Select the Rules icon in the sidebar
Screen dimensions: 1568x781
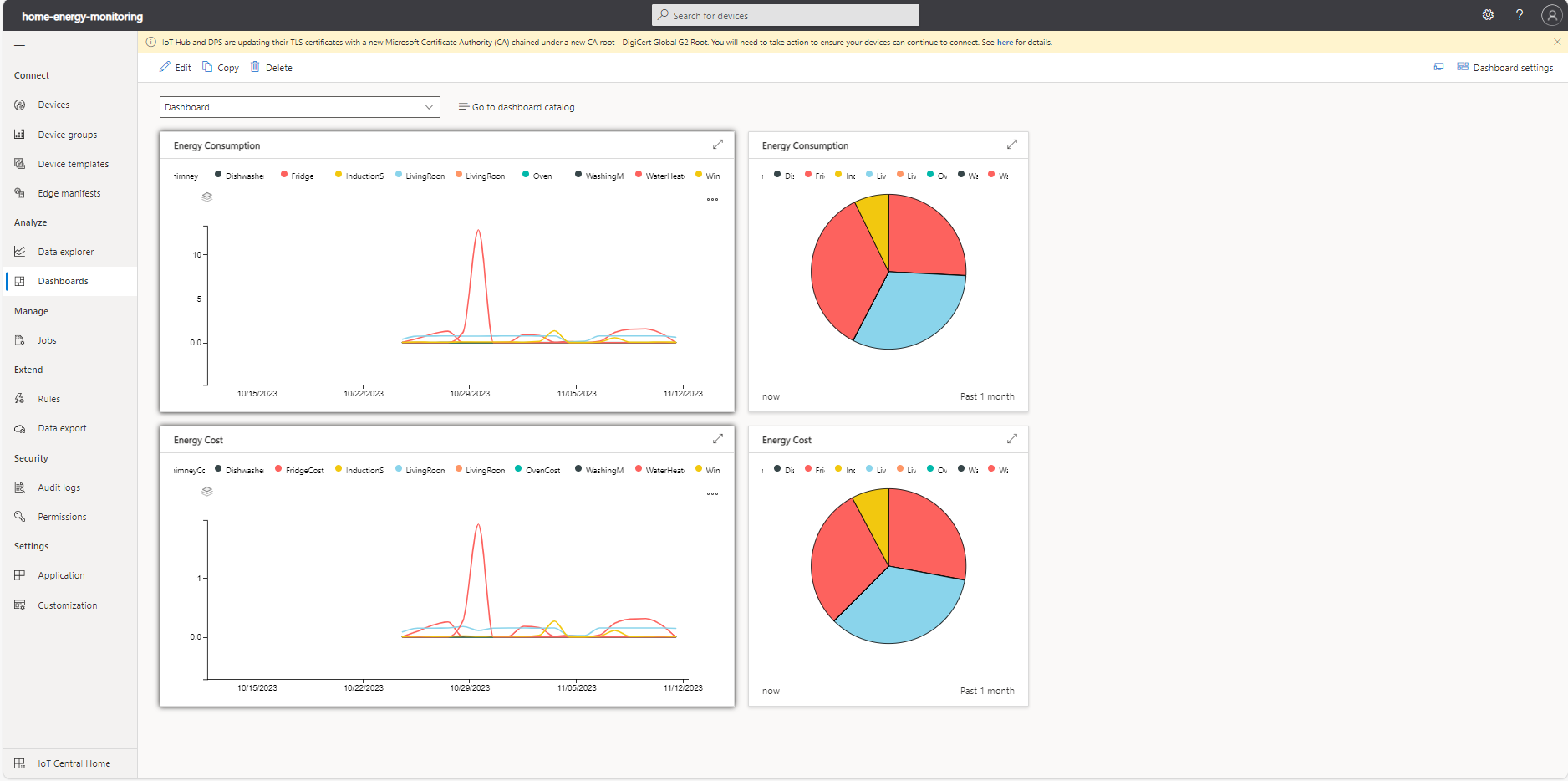(x=19, y=398)
